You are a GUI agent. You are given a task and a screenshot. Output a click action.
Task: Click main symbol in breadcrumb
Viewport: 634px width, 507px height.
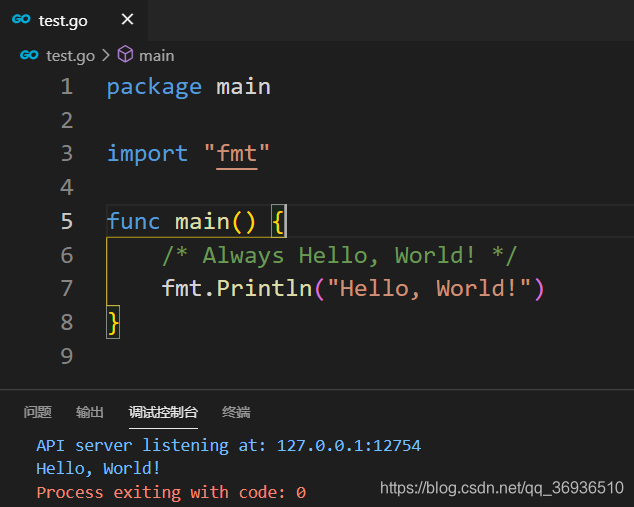pyautogui.click(x=156, y=56)
